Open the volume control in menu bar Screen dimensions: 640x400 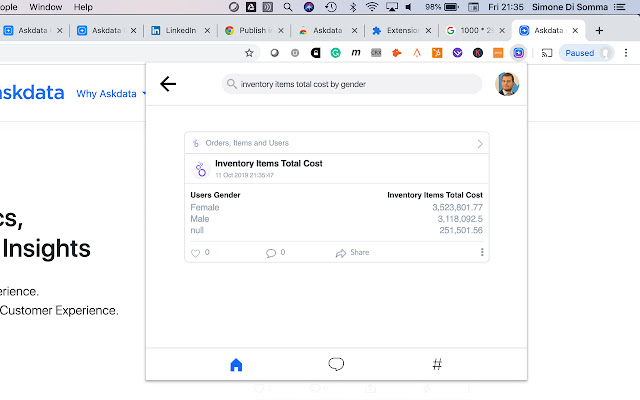click(x=409, y=7)
